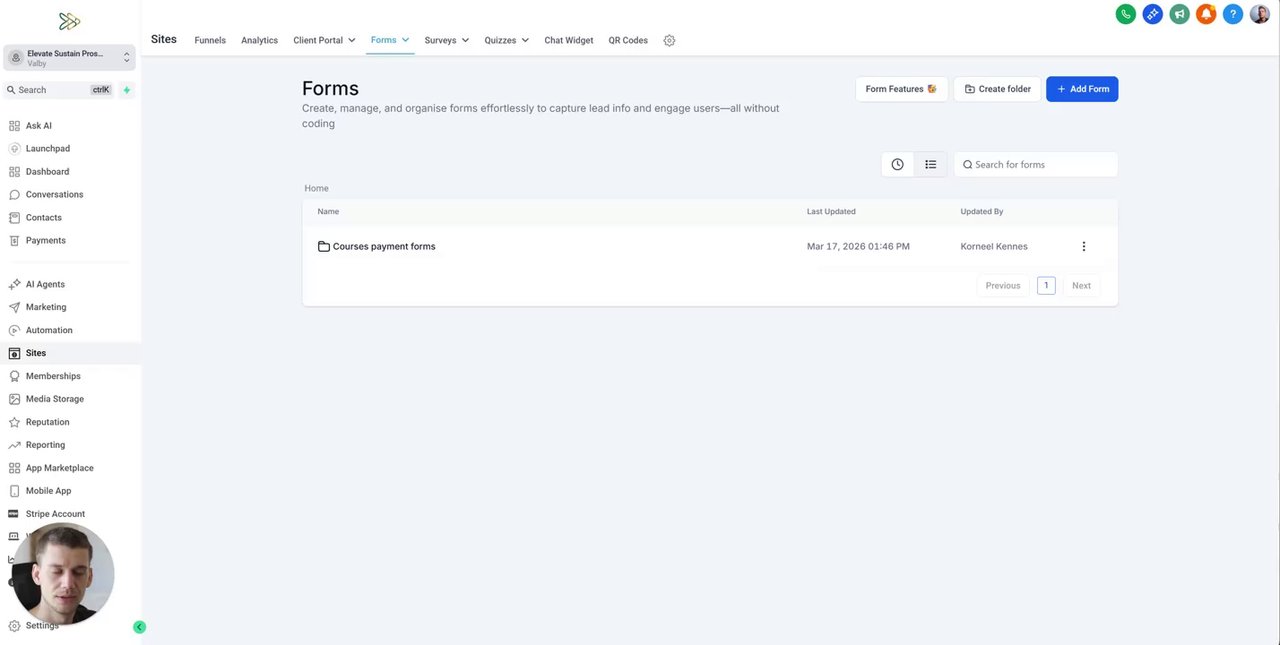The height and width of the screenshot is (645, 1280).
Task: Focus the Search for forms field
Action: pyautogui.click(x=1036, y=164)
